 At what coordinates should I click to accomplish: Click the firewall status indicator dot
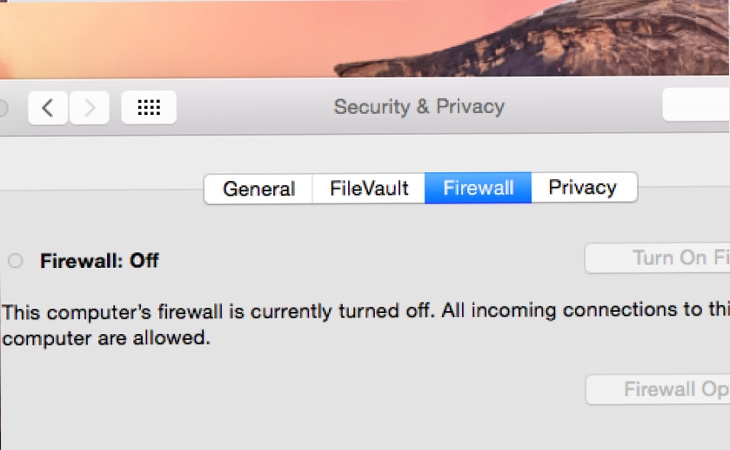click(x=15, y=261)
